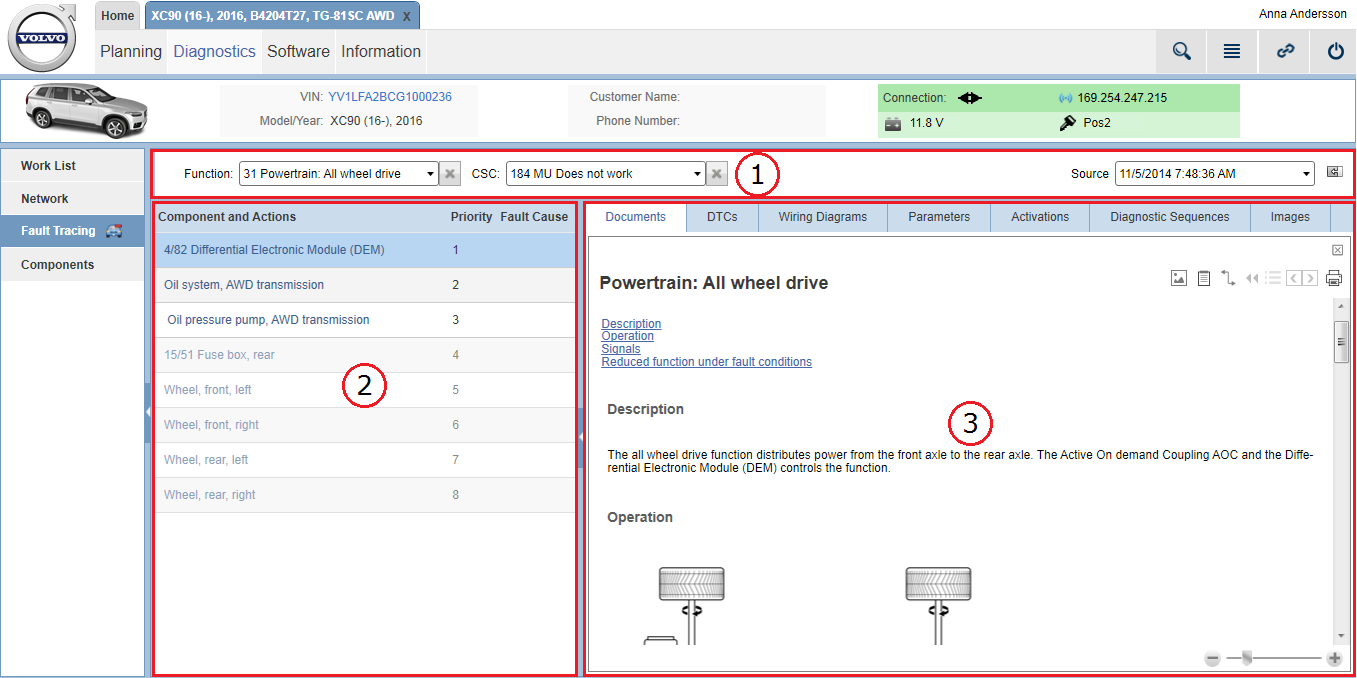
Task: Open the Information menu
Action: 381,51
